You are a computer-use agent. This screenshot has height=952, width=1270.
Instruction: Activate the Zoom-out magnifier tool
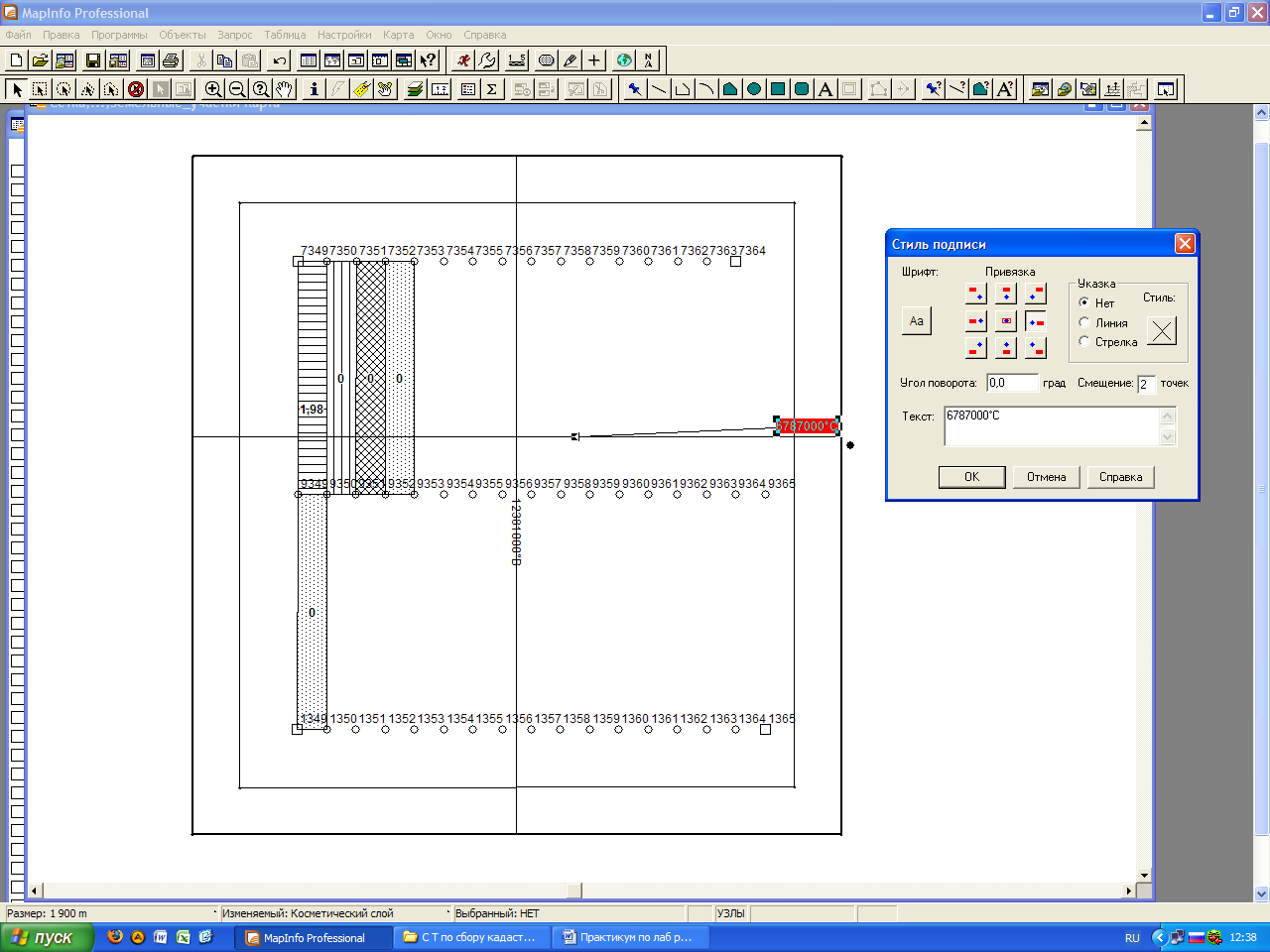pyautogui.click(x=237, y=89)
